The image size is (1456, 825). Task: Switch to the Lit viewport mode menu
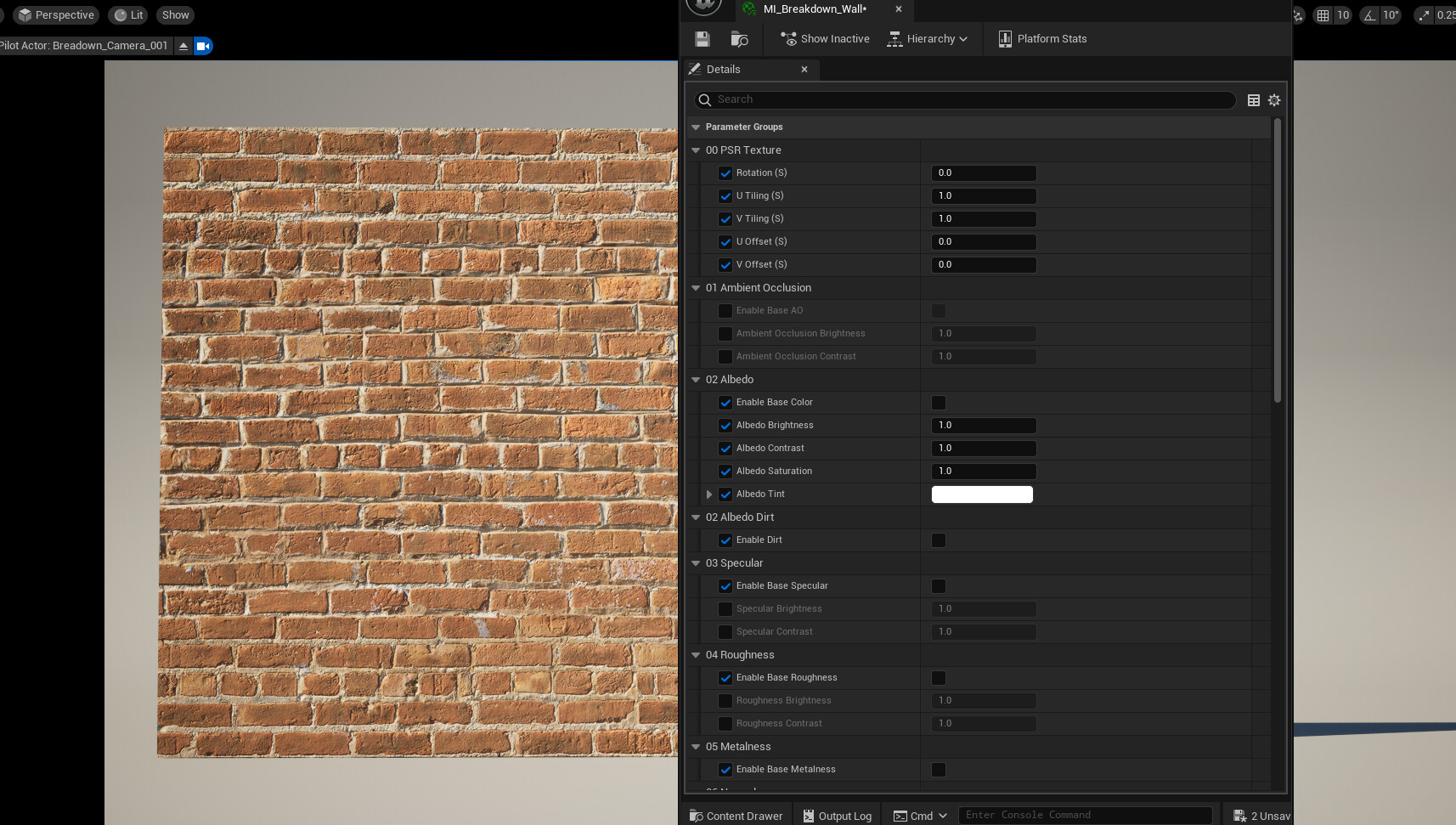(127, 14)
